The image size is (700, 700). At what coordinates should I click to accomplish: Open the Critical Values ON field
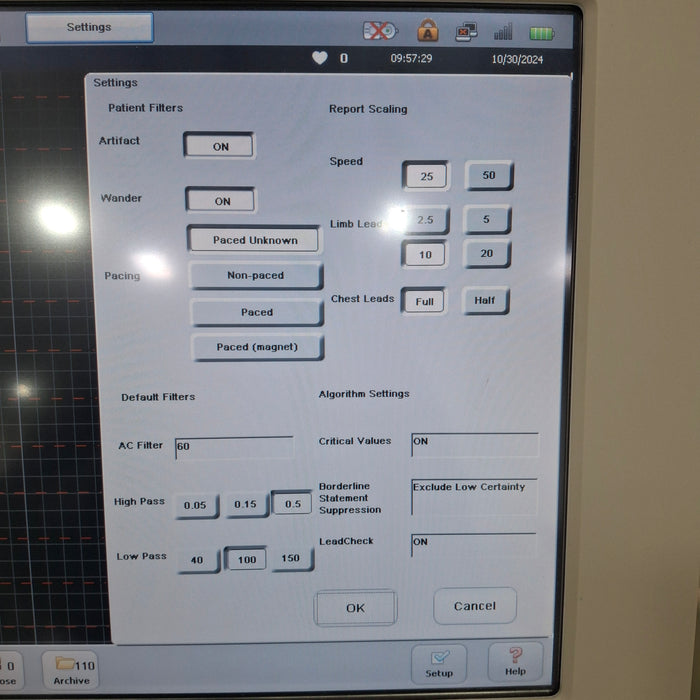475,444
